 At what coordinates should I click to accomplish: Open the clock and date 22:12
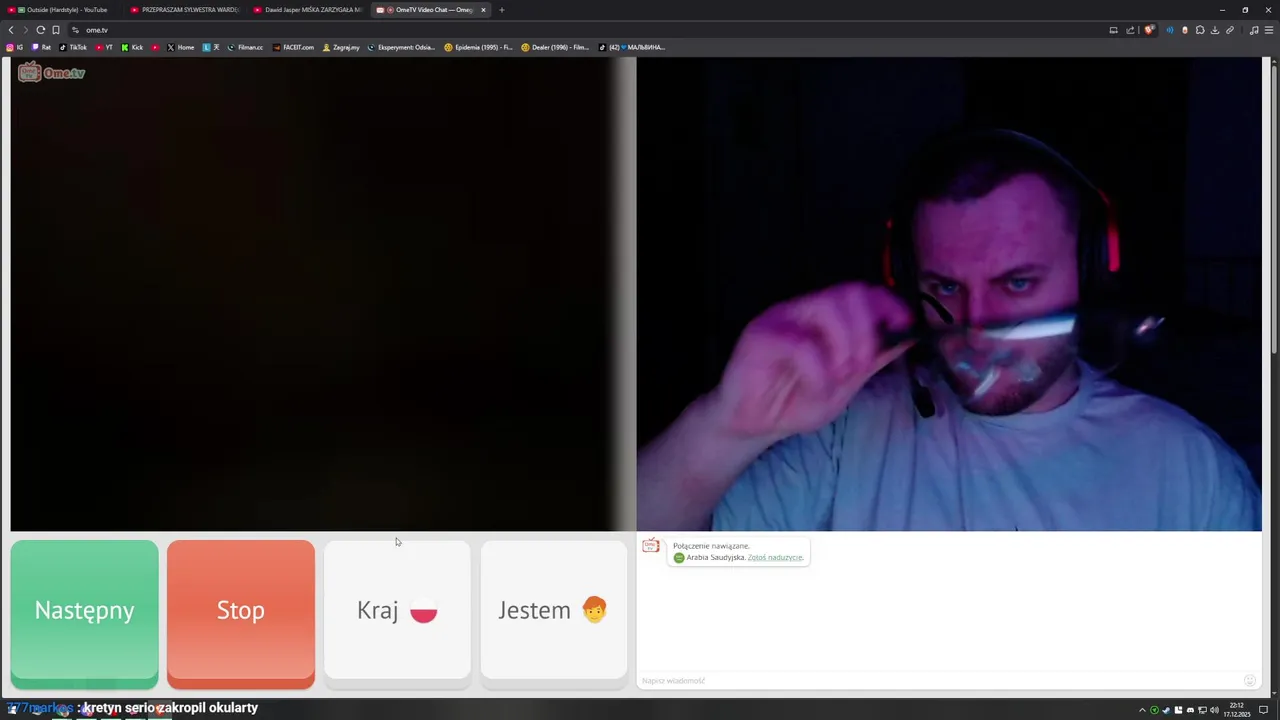click(x=1237, y=710)
